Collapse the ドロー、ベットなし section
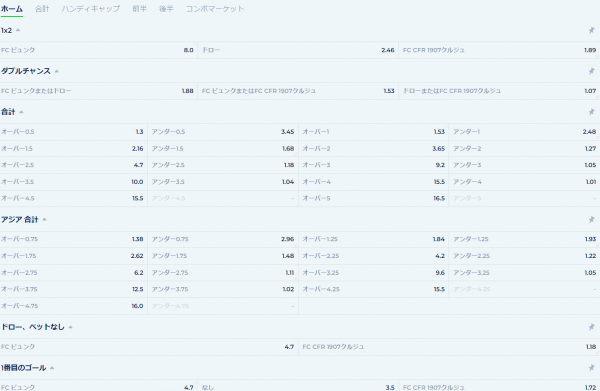 tap(70, 327)
